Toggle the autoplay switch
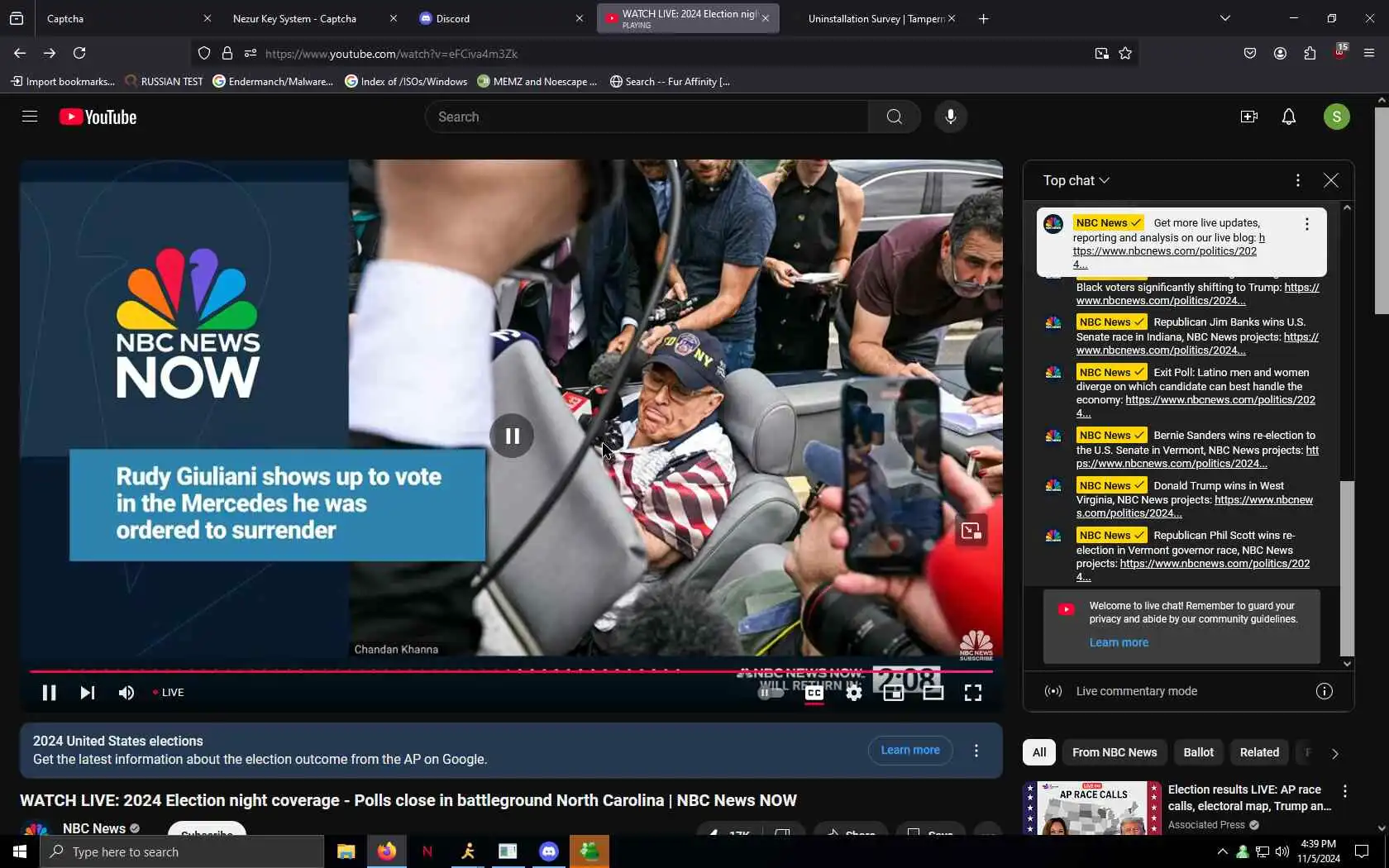The width and height of the screenshot is (1389, 868). (x=771, y=693)
